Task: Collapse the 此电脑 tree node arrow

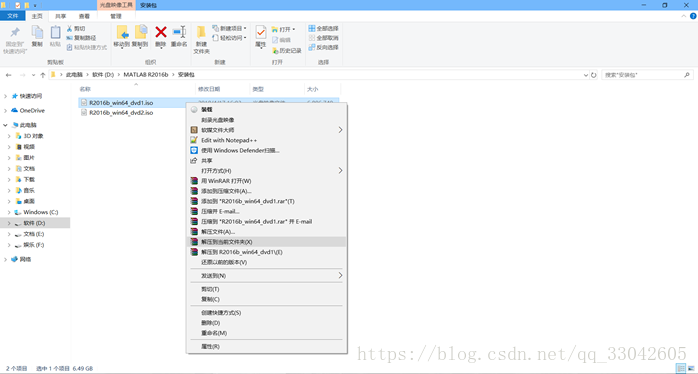Action: 5,125
